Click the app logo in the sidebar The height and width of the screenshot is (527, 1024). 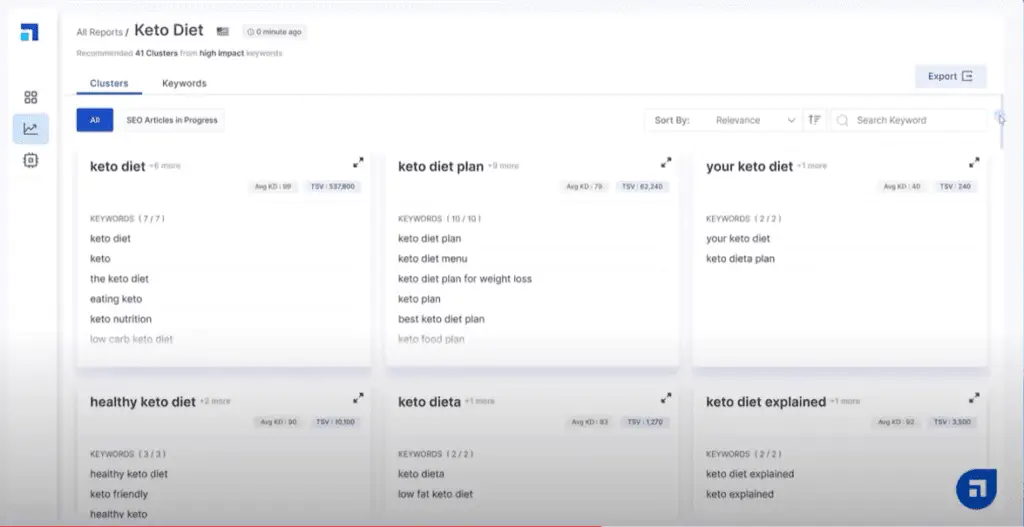(29, 32)
